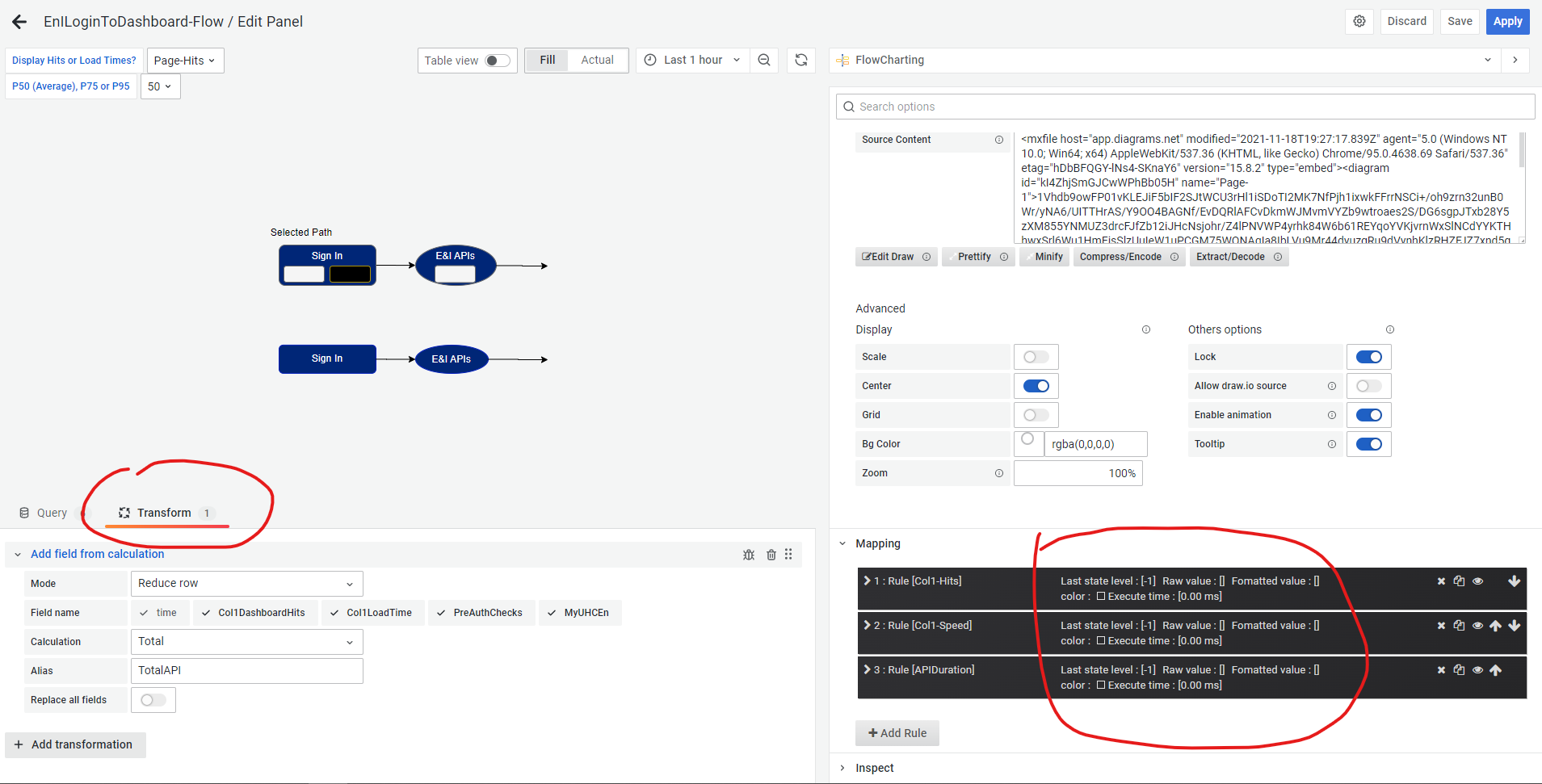
Task: Select the Transform tab
Action: click(163, 512)
